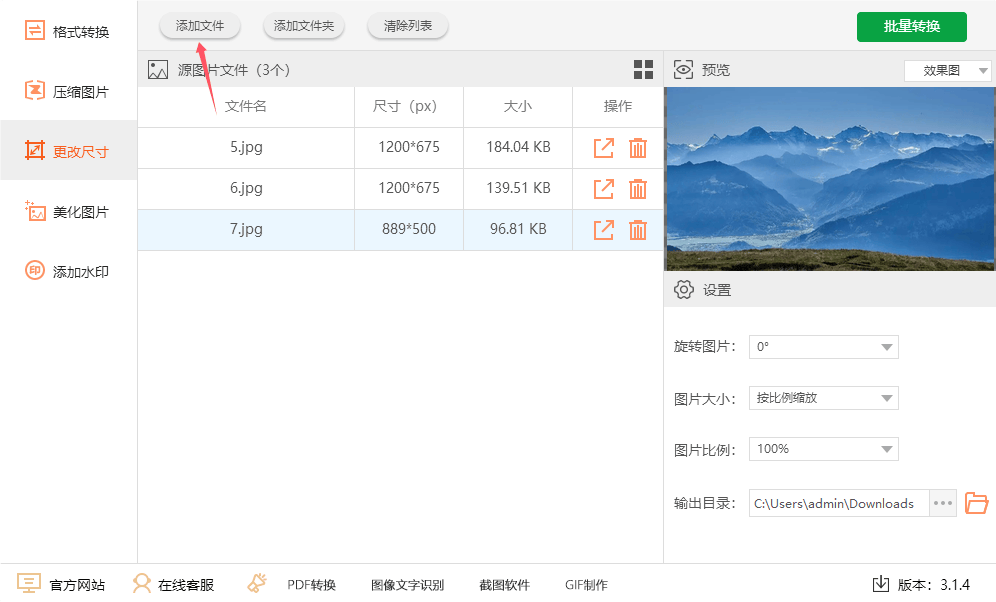Open the 添加水印 sidebar tab

click(68, 272)
